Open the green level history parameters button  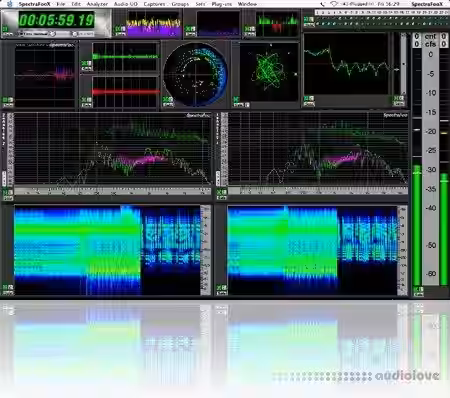87,68
